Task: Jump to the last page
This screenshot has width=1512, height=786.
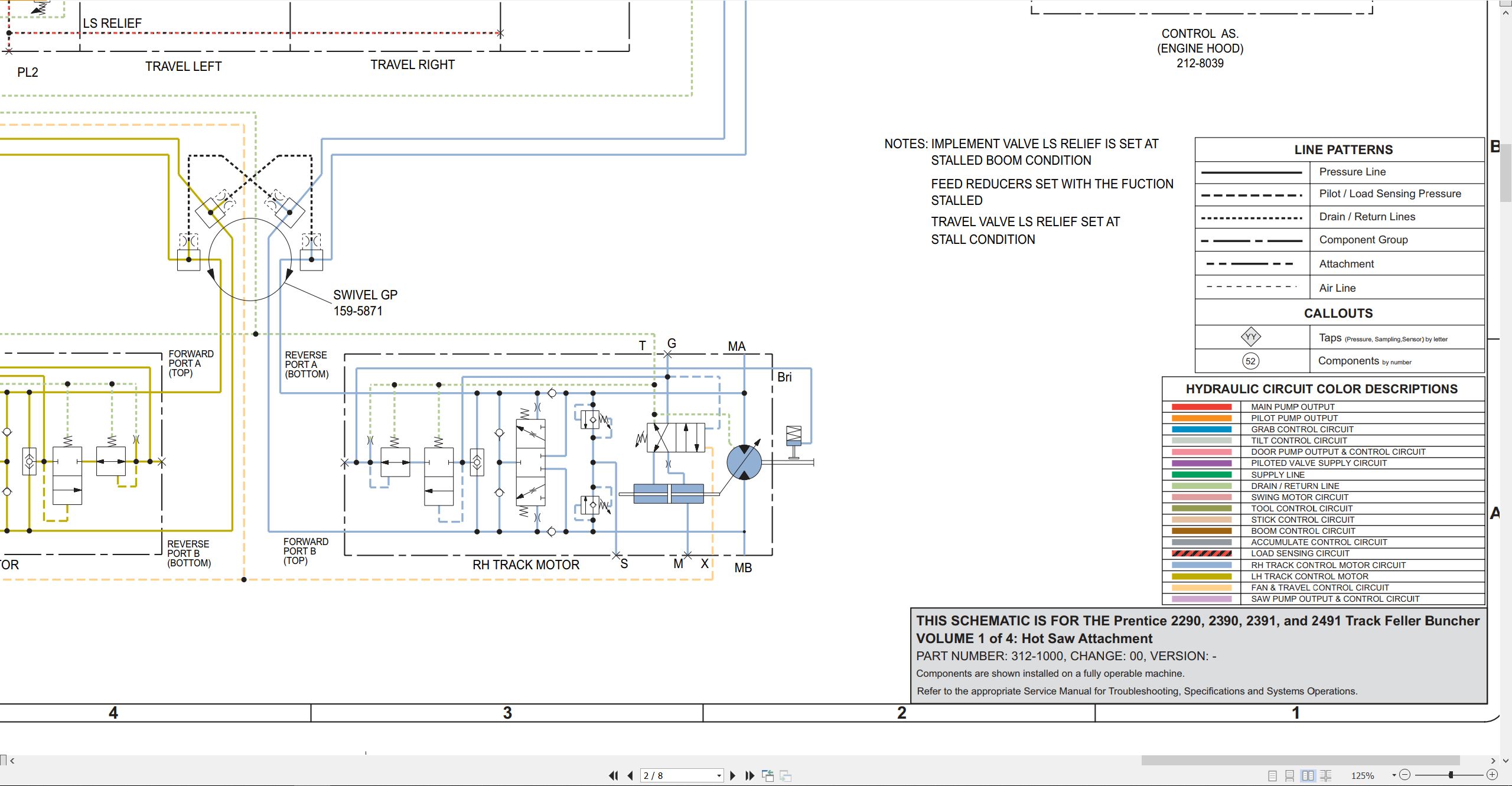Action: [x=750, y=775]
